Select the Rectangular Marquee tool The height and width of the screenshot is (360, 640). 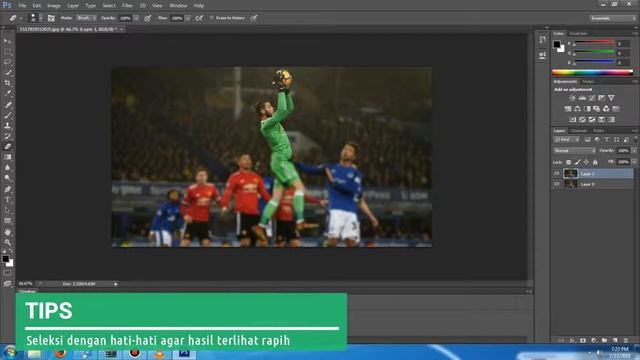click(7, 52)
